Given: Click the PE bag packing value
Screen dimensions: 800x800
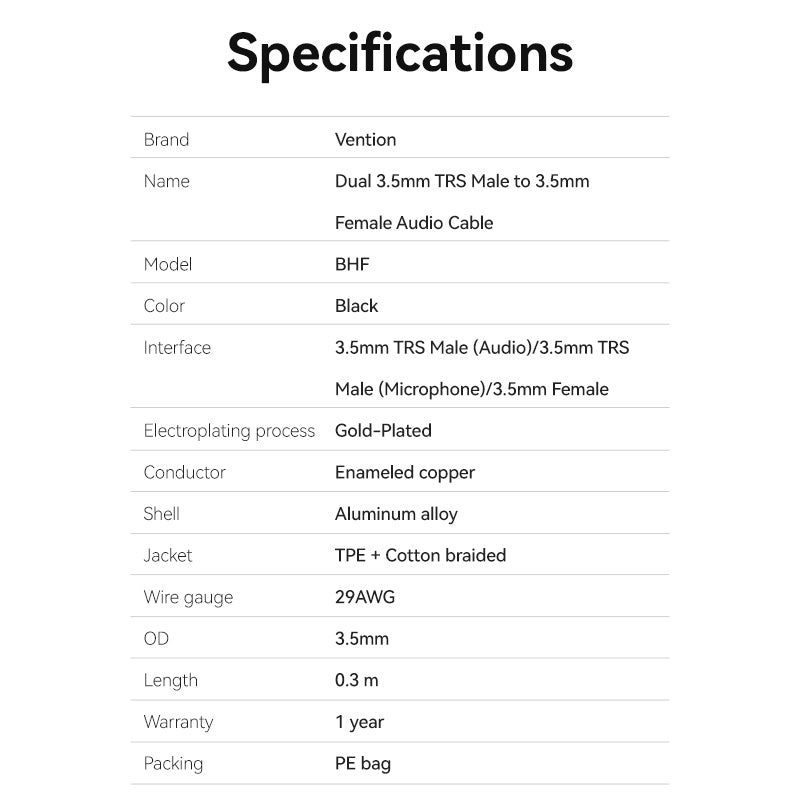Looking at the screenshot, I should [x=363, y=764].
